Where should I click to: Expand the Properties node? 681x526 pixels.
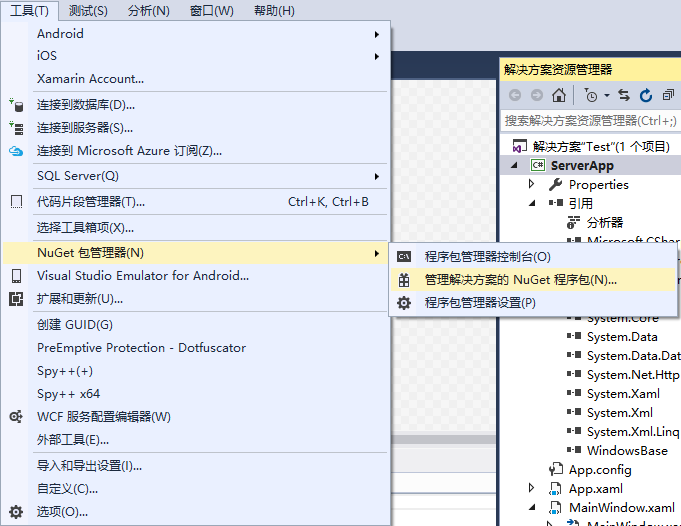532,184
